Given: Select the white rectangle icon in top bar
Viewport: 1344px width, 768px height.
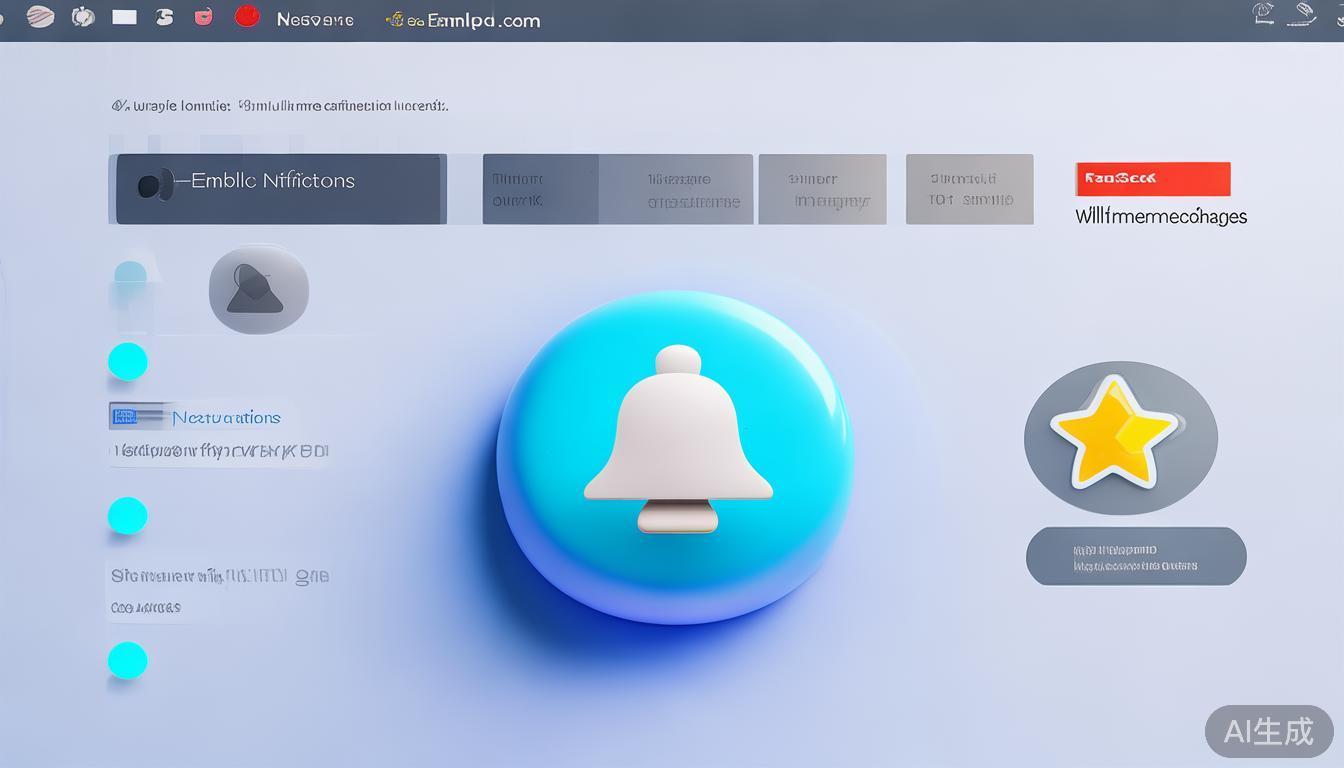Looking at the screenshot, I should tap(124, 17).
